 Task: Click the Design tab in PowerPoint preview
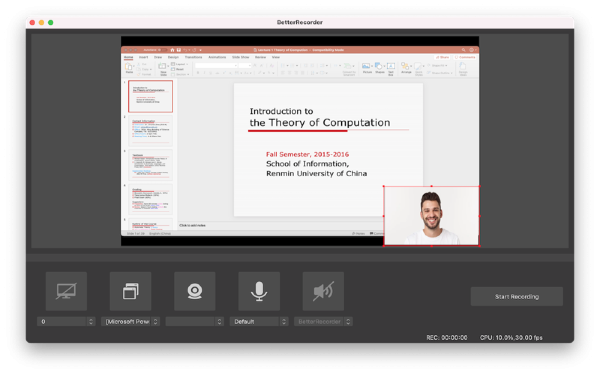173,57
